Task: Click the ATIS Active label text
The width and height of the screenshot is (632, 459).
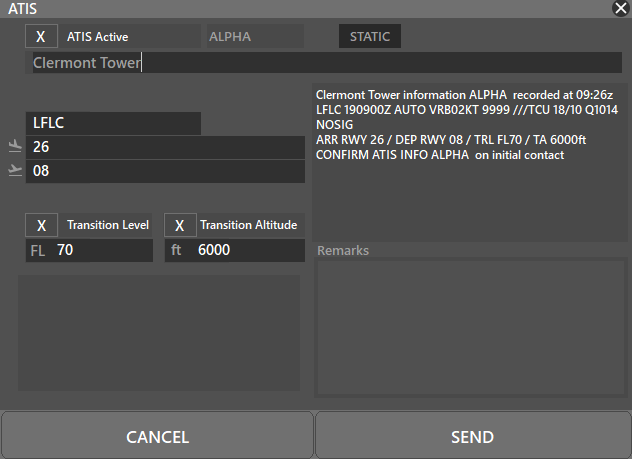Action: (x=98, y=37)
